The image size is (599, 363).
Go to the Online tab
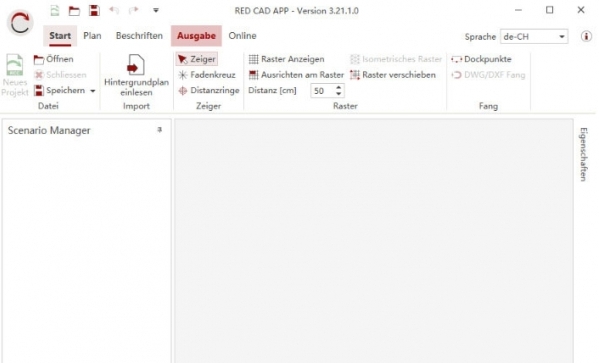(242, 36)
